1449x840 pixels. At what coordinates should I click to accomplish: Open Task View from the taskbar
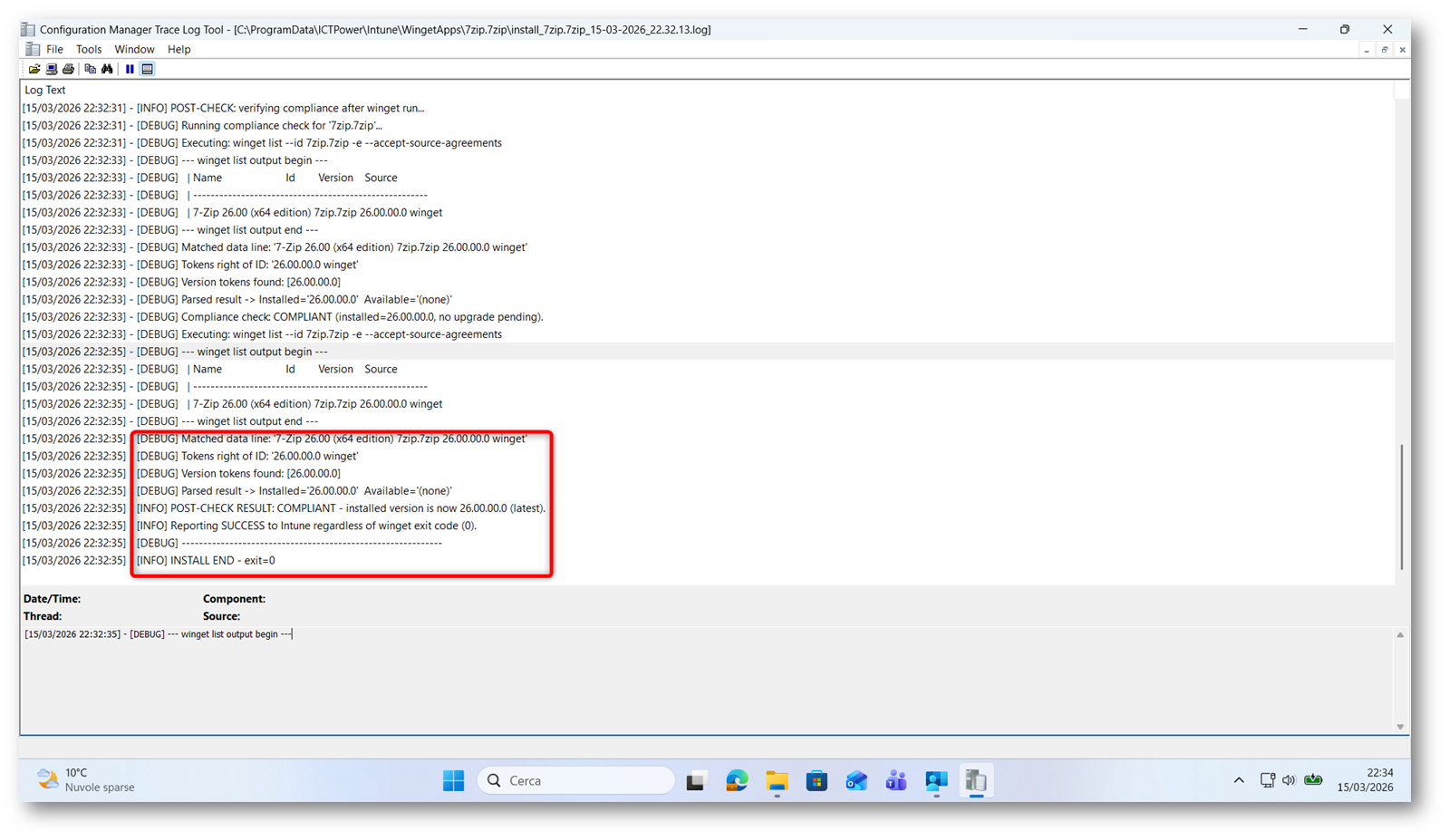point(696,780)
